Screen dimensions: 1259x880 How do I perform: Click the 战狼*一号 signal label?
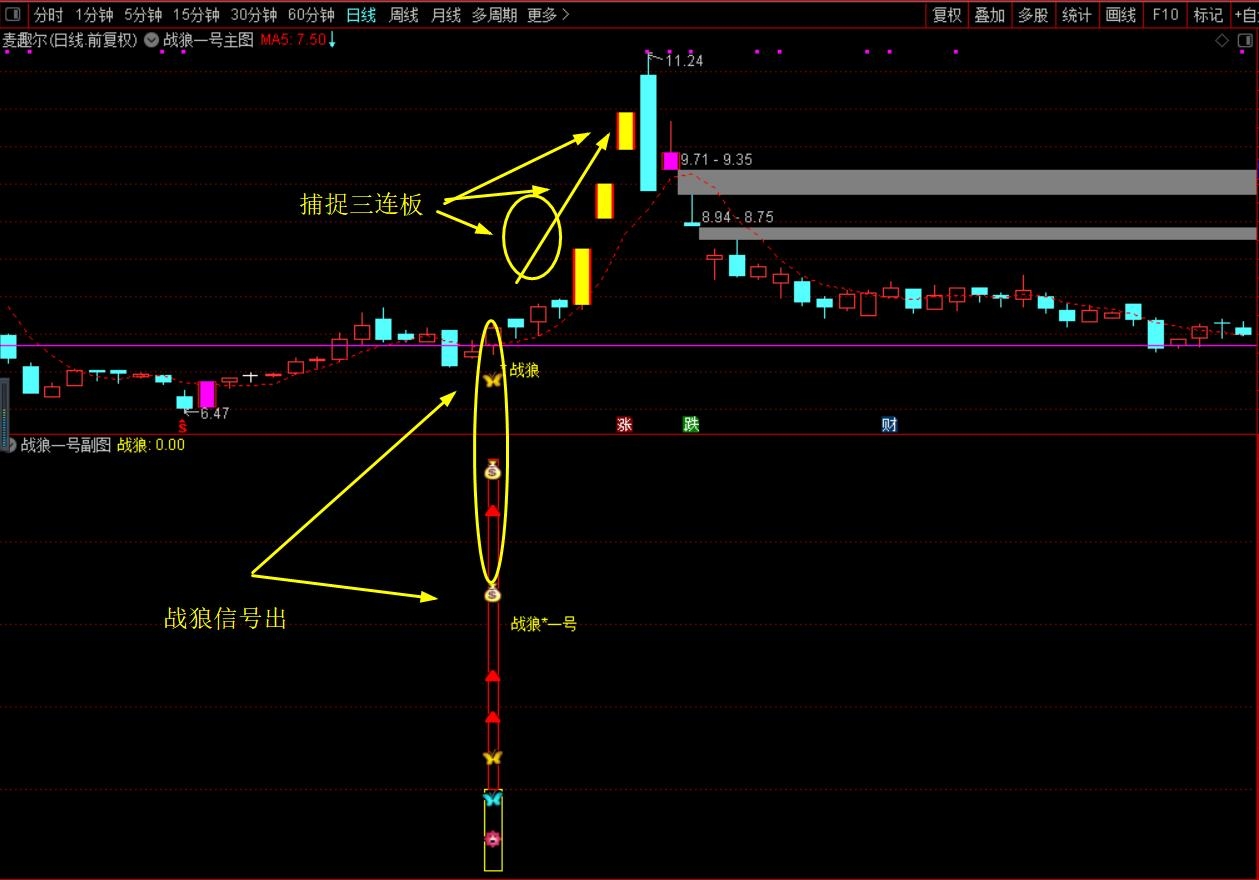tap(544, 624)
